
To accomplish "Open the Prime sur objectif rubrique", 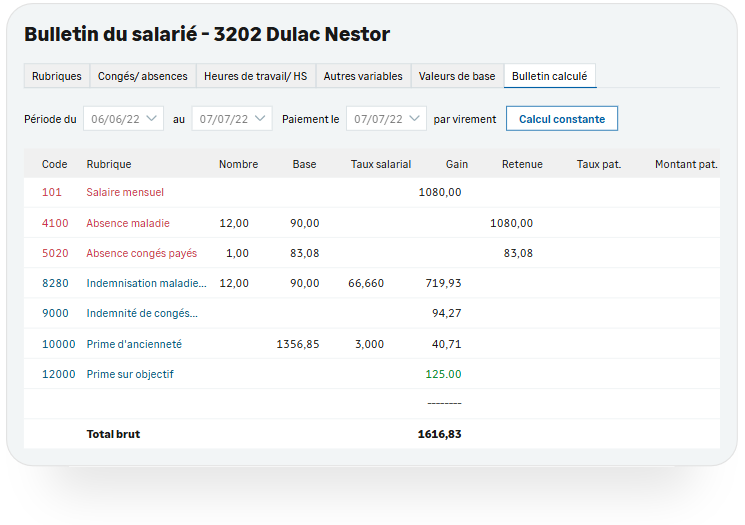I will point(130,374).
